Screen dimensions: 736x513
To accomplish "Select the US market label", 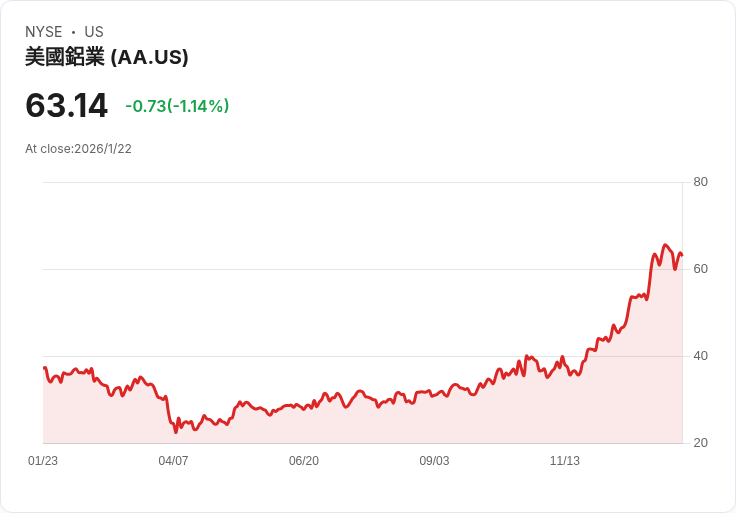I will tap(94, 32).
